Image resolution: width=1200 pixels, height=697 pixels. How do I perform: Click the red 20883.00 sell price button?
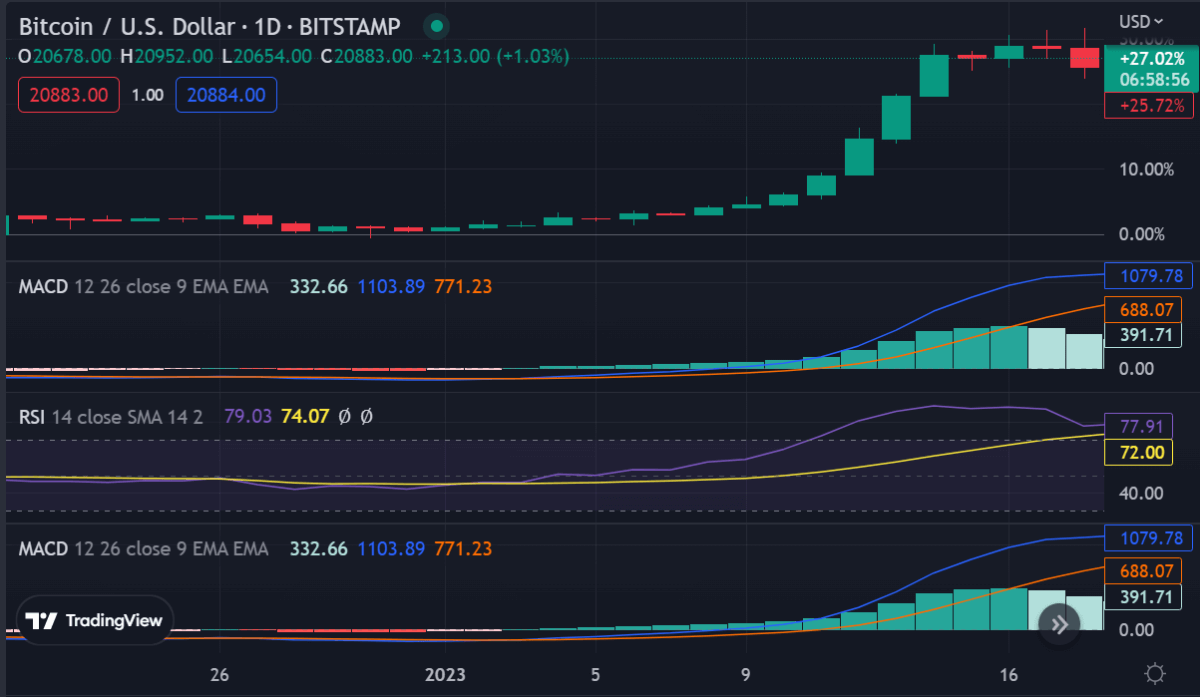[x=69, y=95]
